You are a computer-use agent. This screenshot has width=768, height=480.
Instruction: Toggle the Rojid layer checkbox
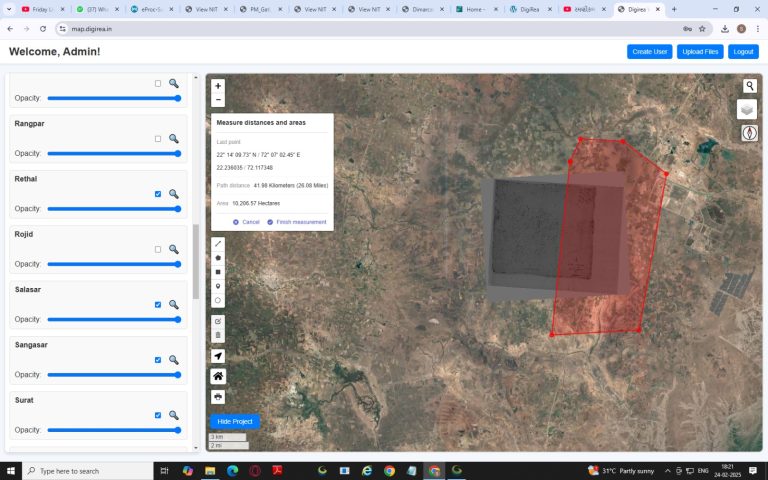pyautogui.click(x=158, y=249)
